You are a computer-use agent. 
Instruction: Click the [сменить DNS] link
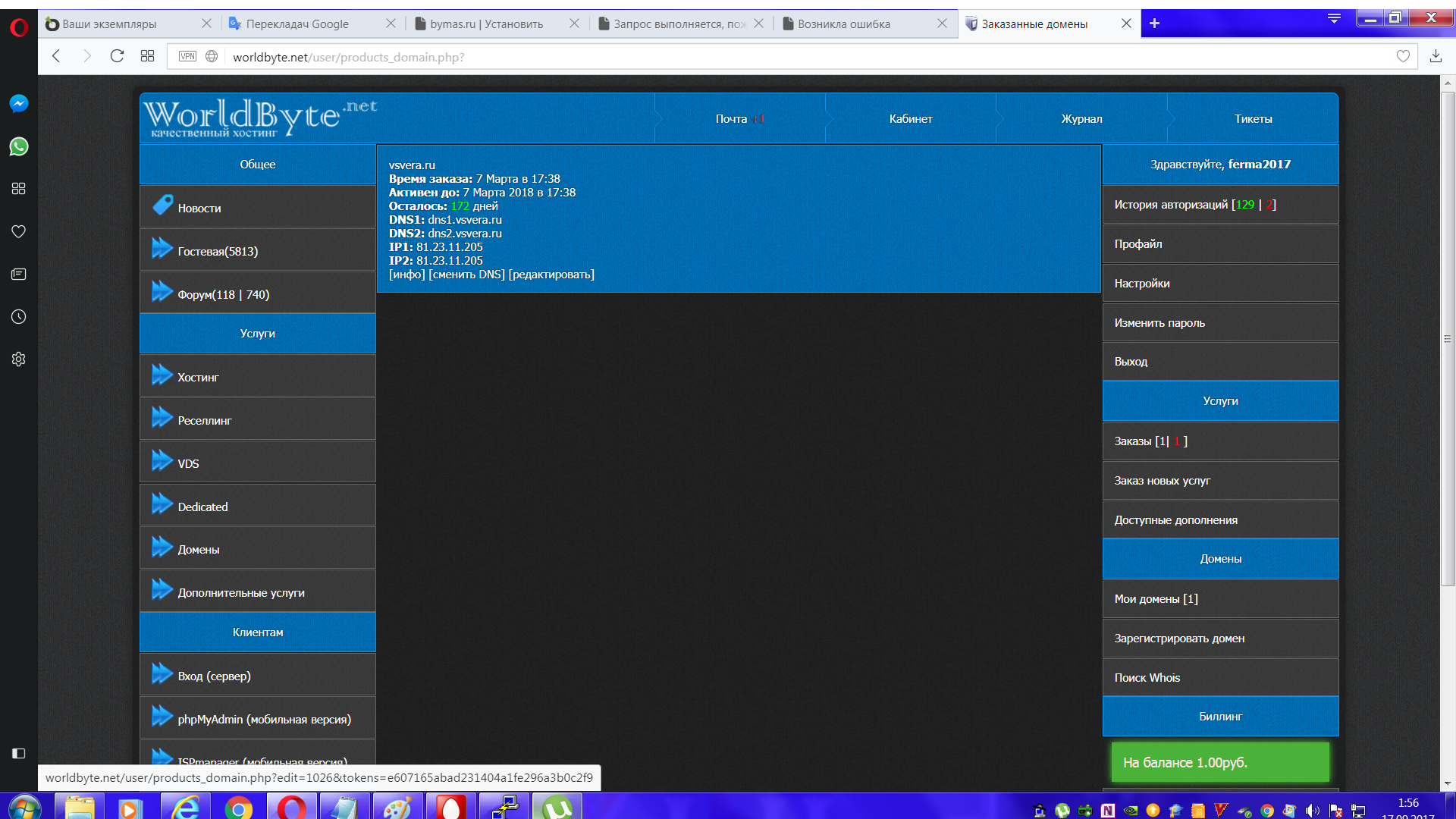[466, 275]
